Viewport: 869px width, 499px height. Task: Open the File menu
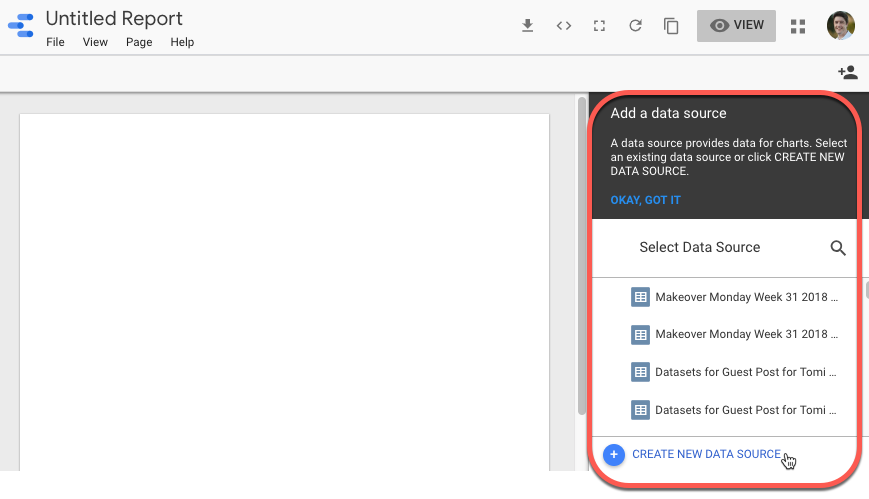tap(55, 42)
